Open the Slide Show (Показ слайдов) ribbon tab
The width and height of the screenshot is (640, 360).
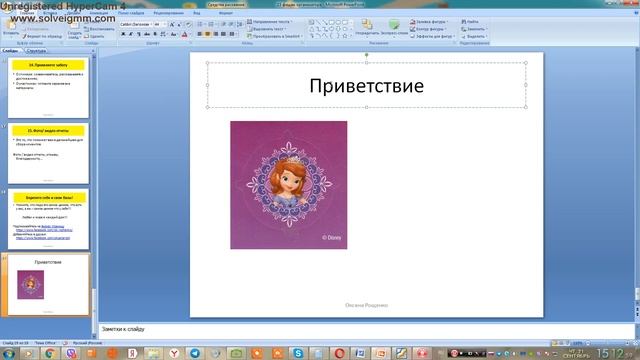(x=131, y=13)
